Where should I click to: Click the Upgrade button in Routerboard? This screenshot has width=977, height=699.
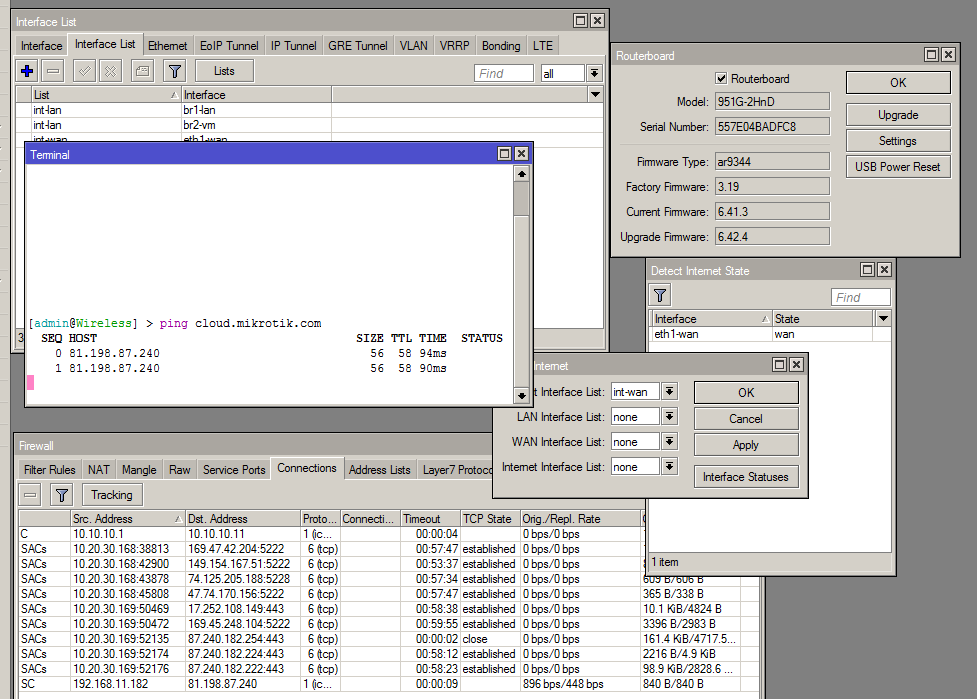coord(898,115)
